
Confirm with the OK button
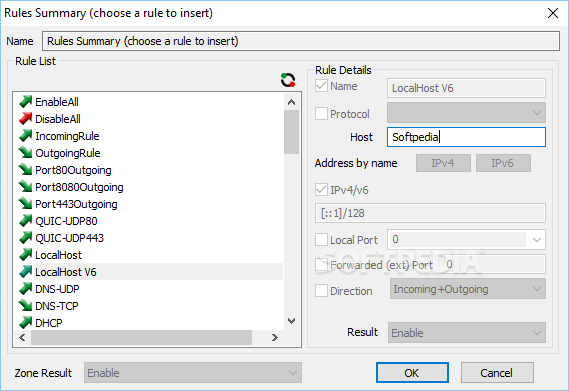click(x=412, y=372)
